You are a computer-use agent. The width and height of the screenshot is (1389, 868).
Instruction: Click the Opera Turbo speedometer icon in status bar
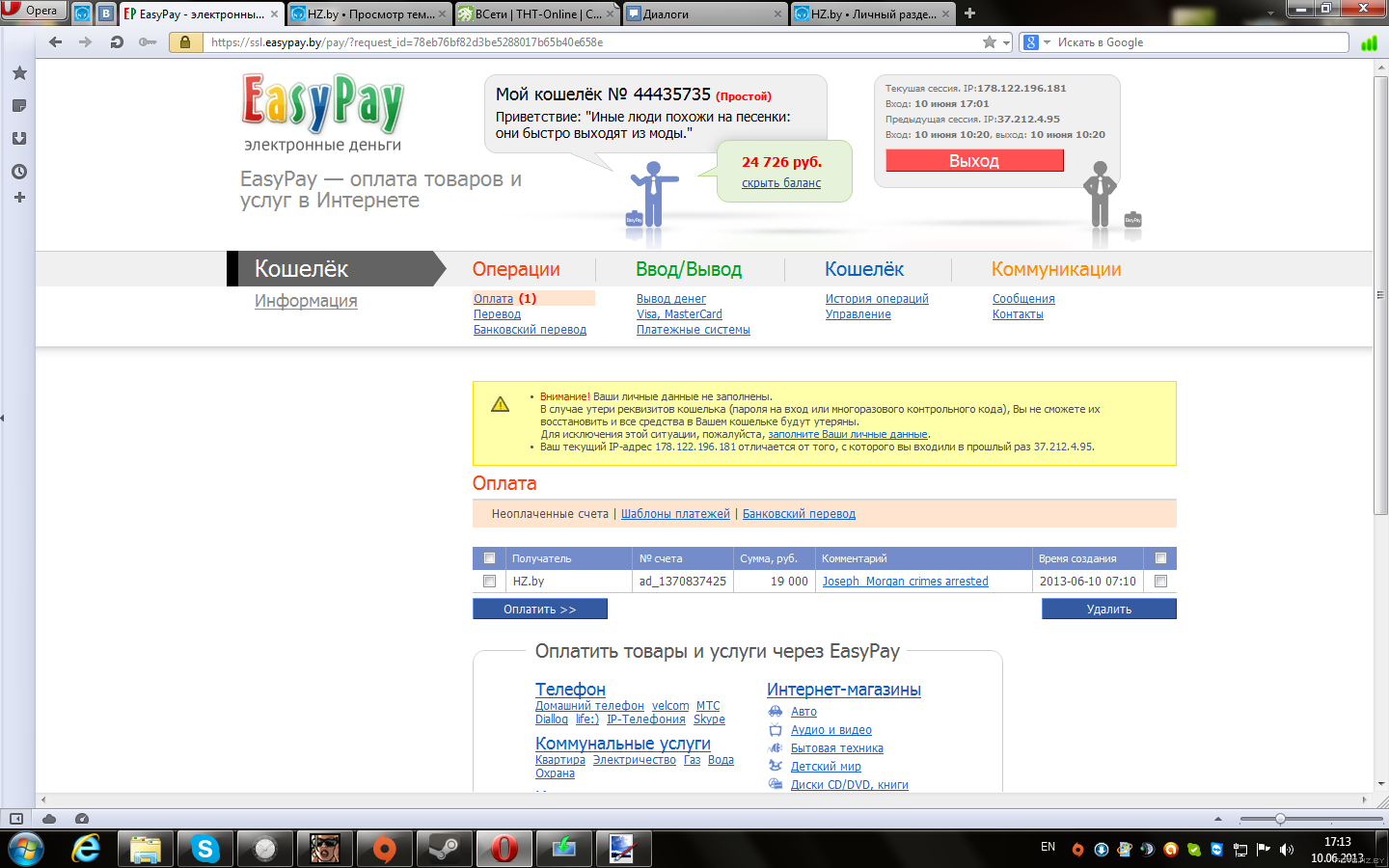82,819
